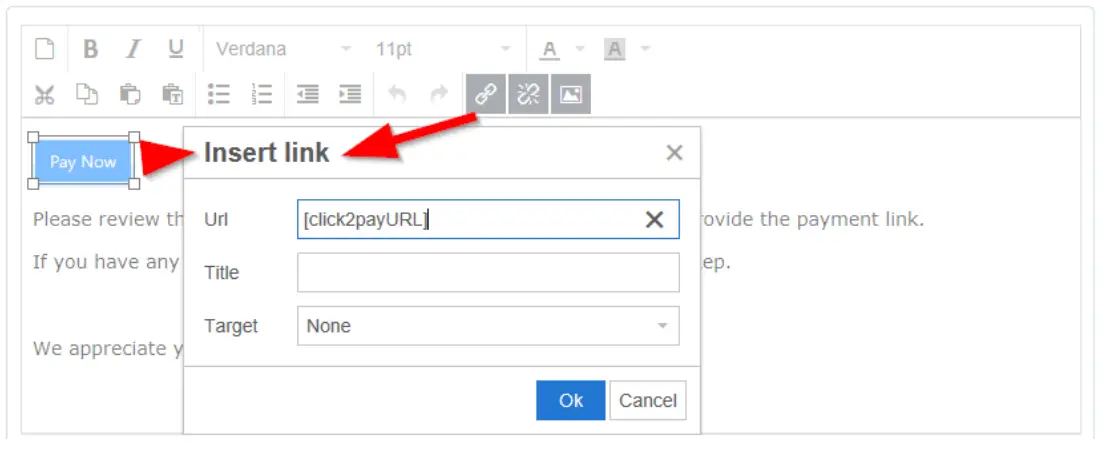Click the Copy icon

(87, 94)
